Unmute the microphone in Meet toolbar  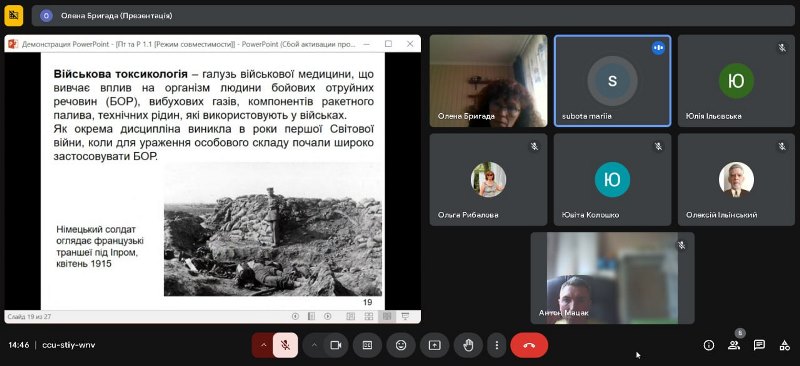pos(286,346)
